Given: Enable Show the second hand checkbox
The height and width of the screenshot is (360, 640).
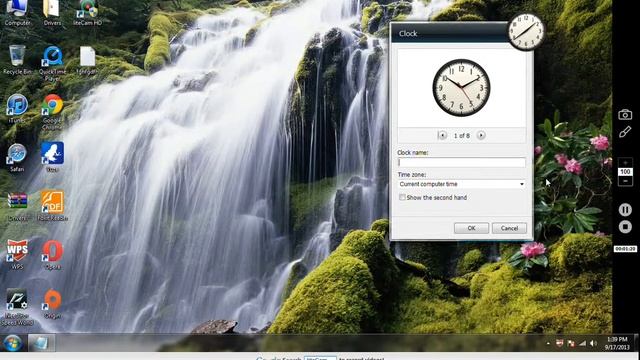Looking at the screenshot, I should click(x=402, y=198).
